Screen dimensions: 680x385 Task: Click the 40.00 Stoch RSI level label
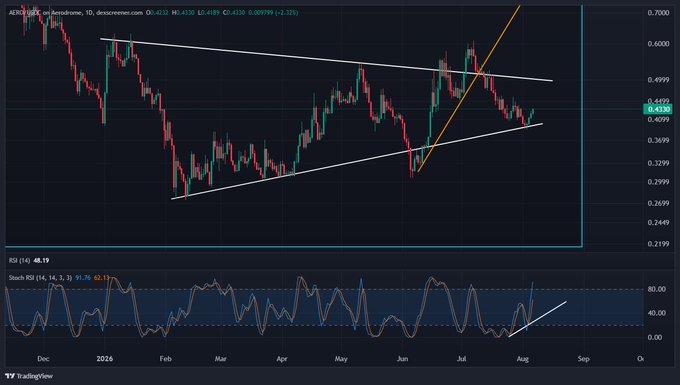click(x=656, y=313)
